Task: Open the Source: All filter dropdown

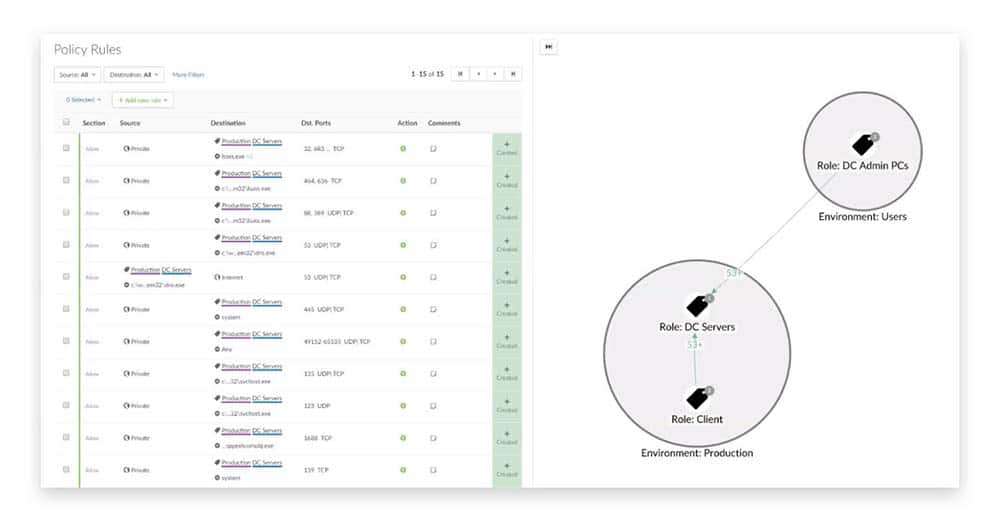Action: point(77,74)
